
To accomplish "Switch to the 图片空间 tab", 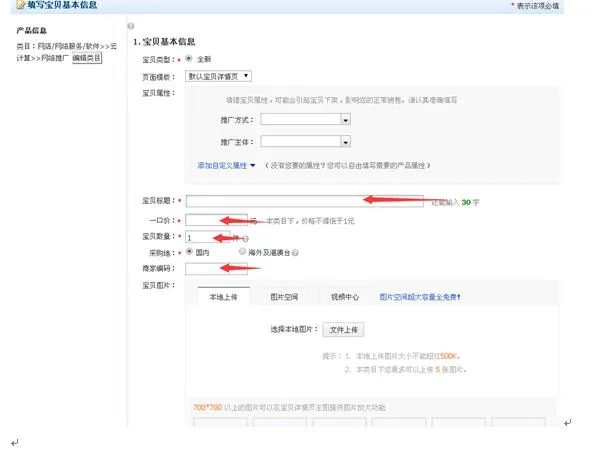I will tap(284, 297).
